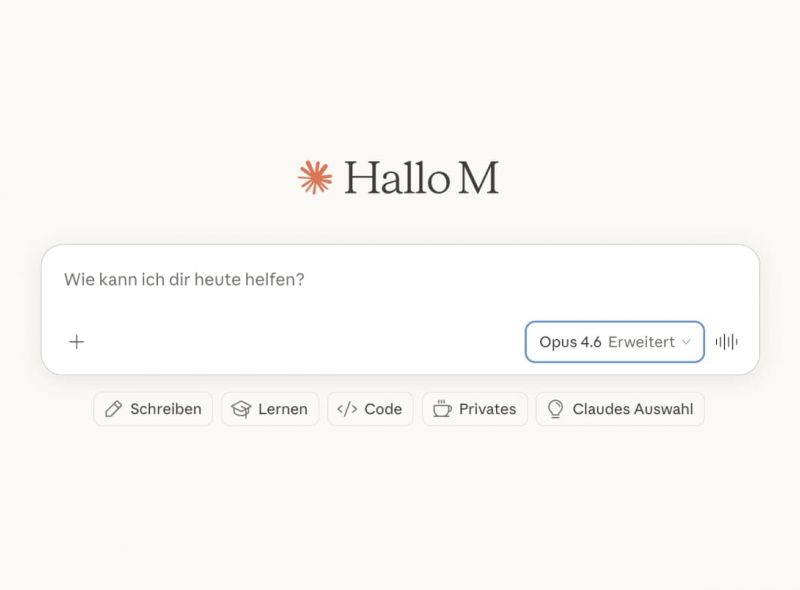Click the lightbulb icon beside Claudes Auswahl

coord(555,409)
